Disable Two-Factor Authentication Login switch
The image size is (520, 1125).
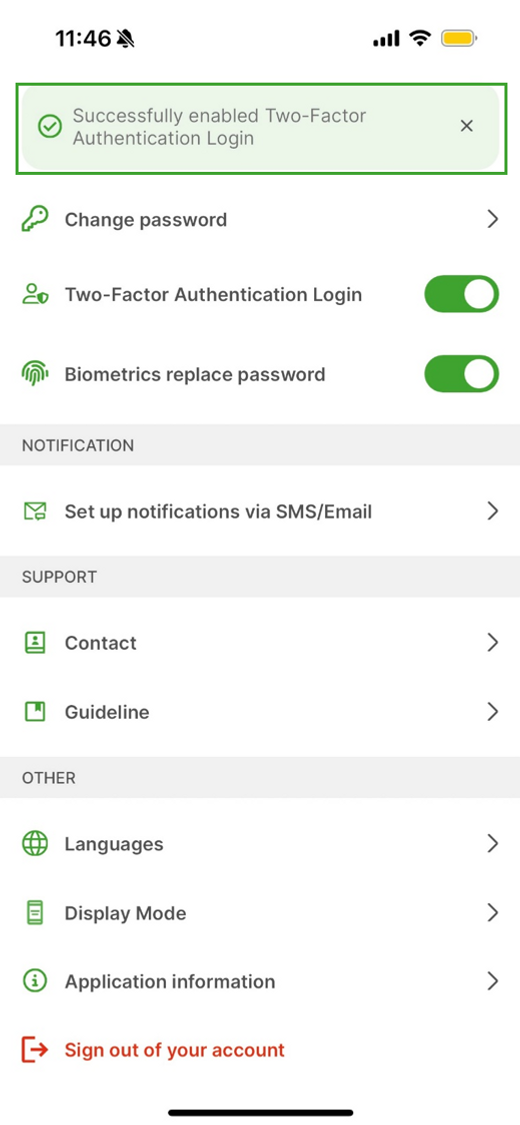(461, 294)
